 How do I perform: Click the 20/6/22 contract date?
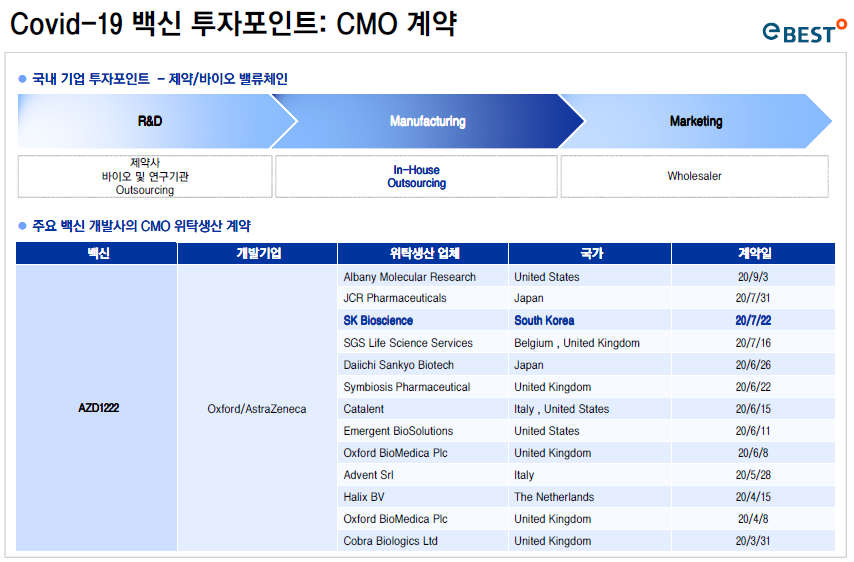tap(753, 387)
